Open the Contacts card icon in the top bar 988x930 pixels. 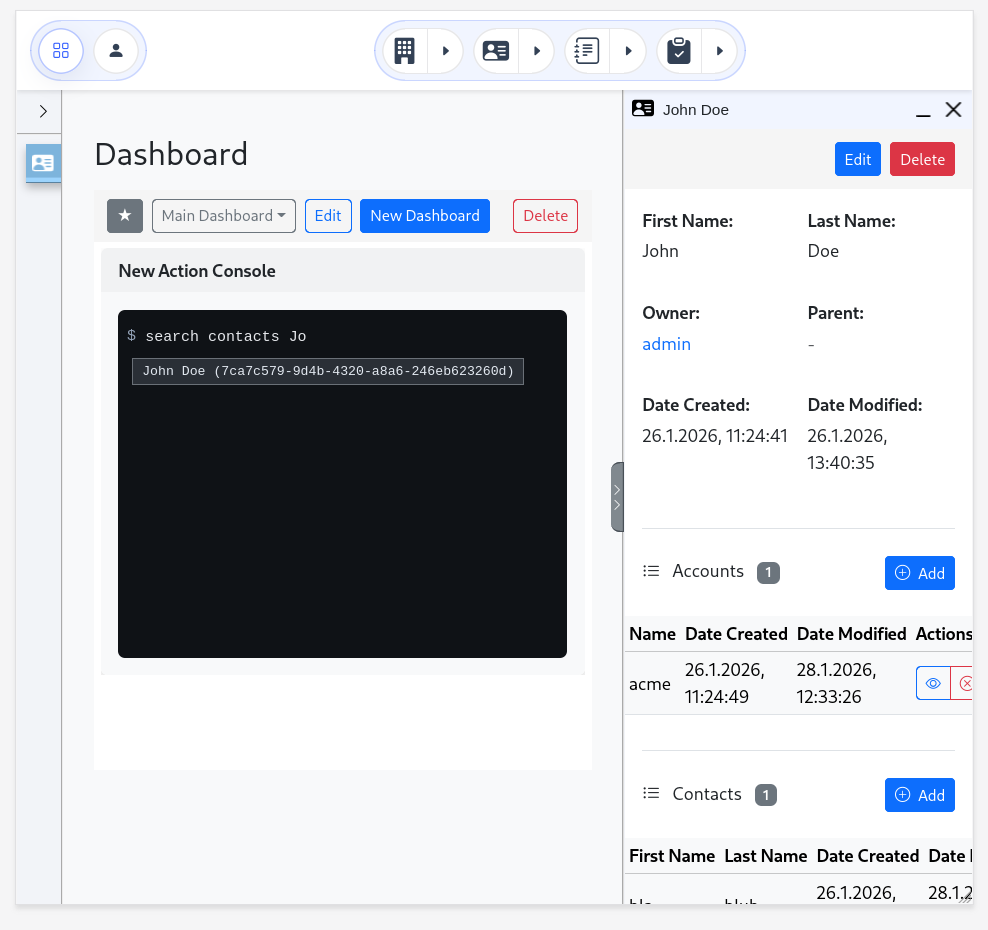click(x=496, y=50)
